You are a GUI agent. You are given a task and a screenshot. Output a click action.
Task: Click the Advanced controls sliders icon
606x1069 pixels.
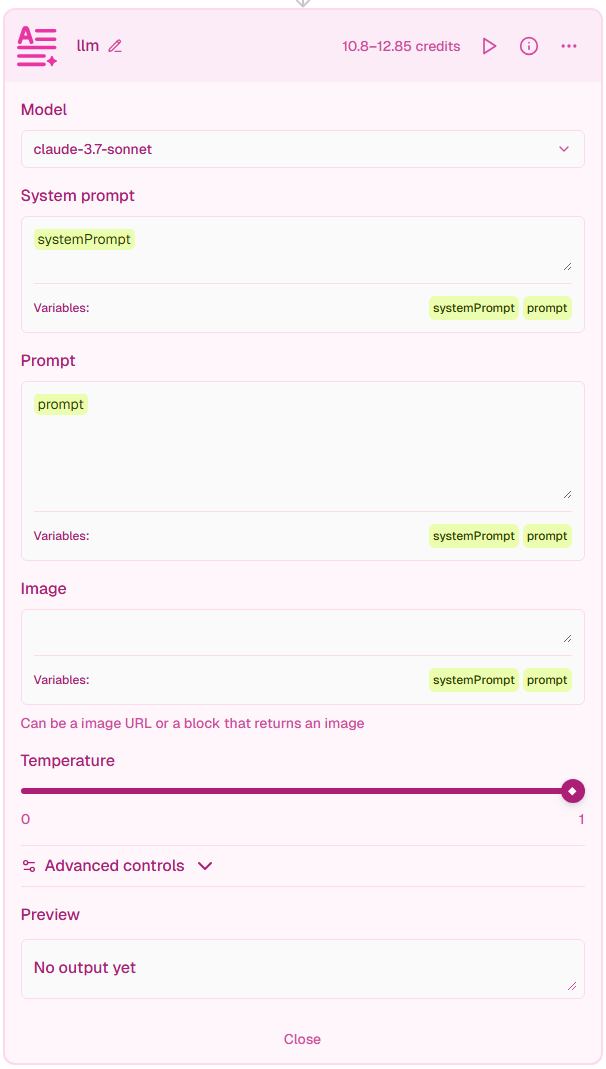(29, 866)
